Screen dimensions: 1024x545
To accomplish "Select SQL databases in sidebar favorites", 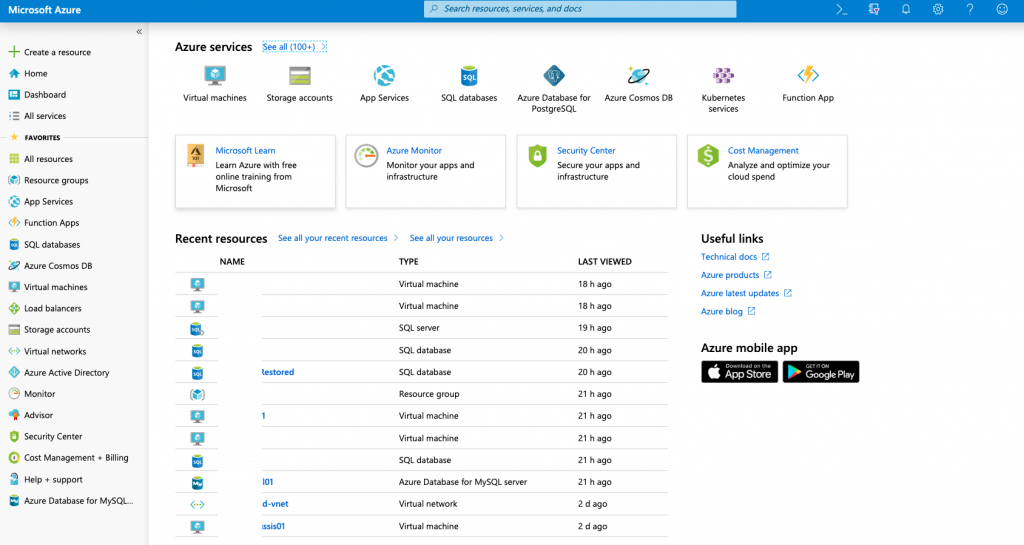I will 52,245.
